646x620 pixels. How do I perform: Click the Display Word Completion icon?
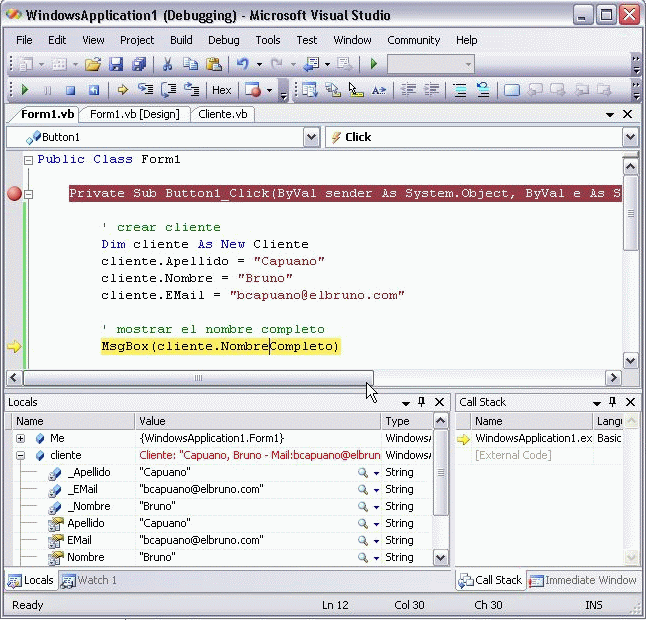[379, 90]
